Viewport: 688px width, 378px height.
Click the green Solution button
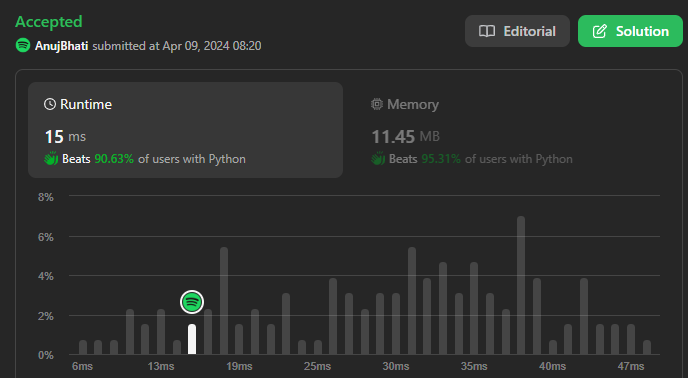(x=630, y=31)
